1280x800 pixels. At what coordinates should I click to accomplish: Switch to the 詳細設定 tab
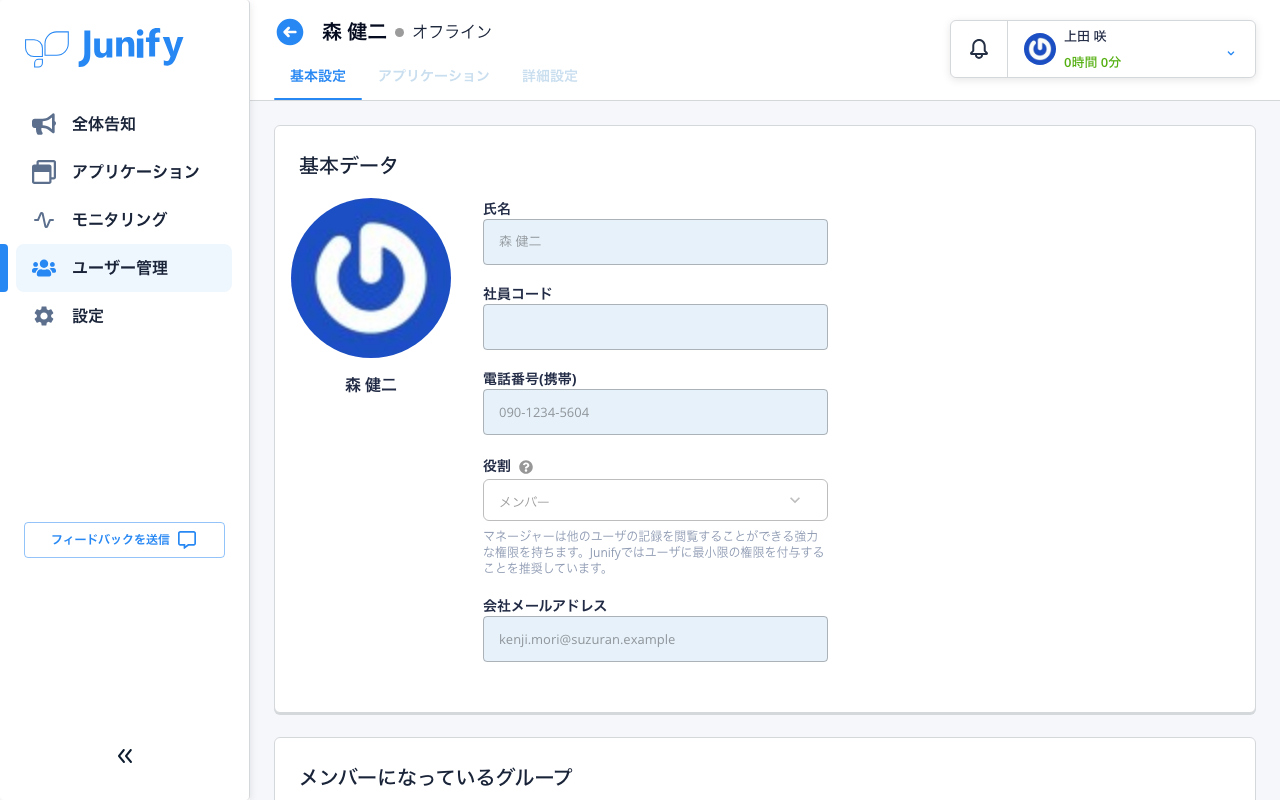(550, 76)
